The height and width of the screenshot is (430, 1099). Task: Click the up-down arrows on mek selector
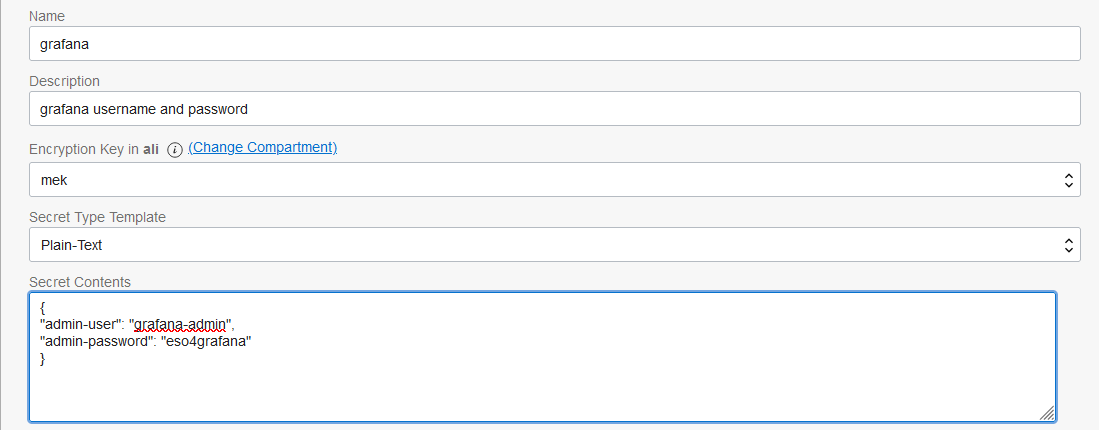(x=1068, y=180)
